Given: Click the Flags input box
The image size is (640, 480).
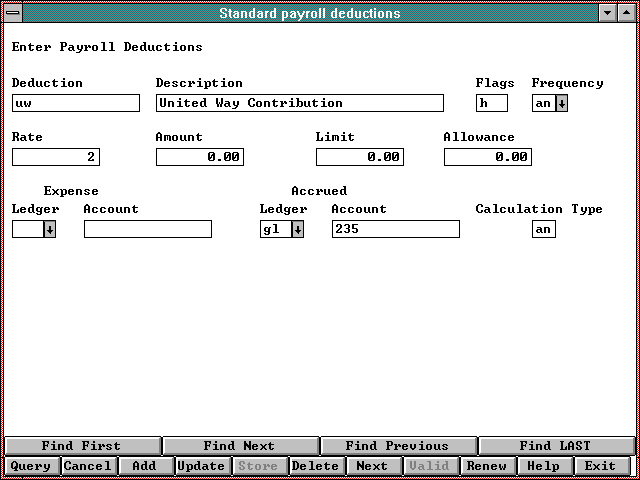Looking at the screenshot, I should click(492, 103).
